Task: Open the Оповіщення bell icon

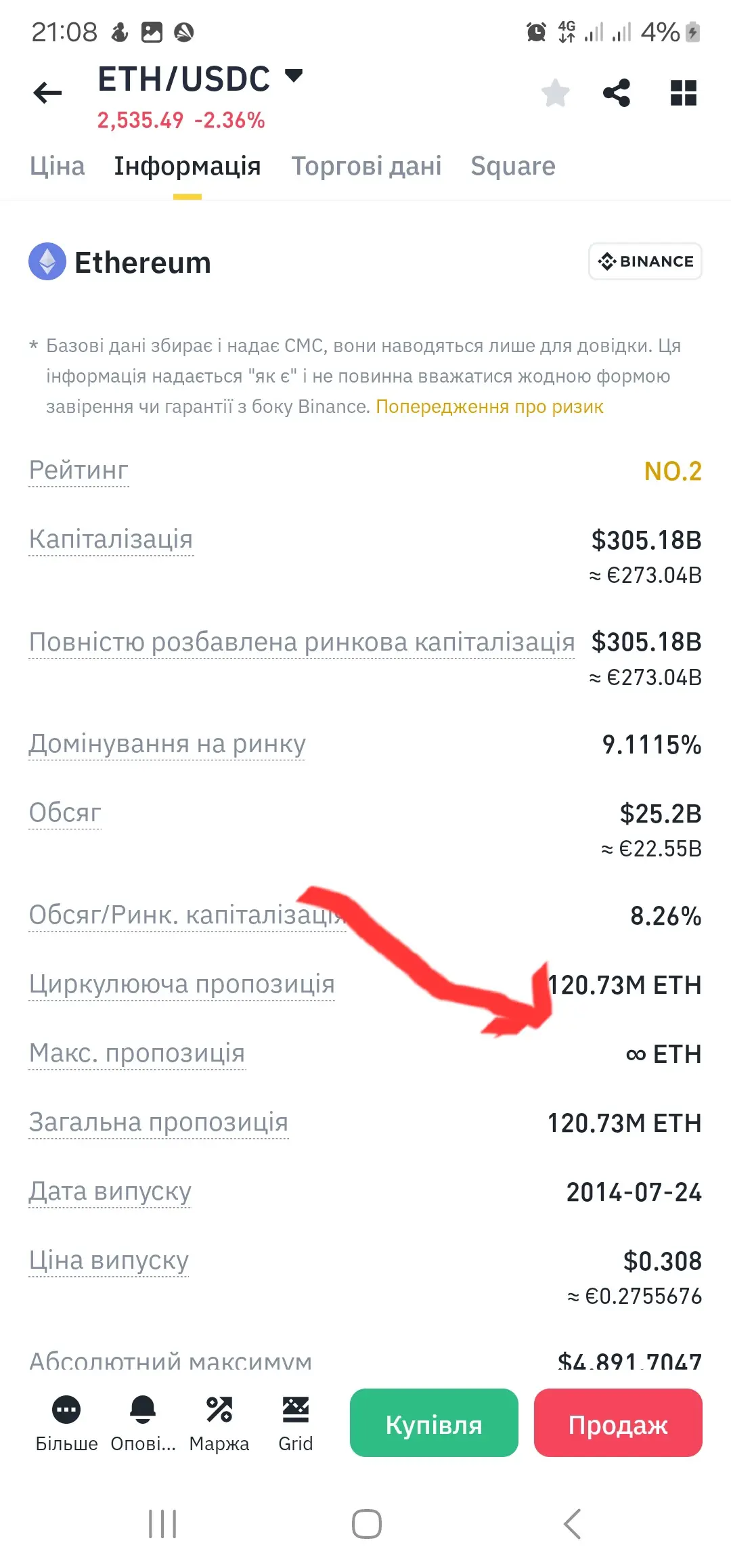Action: click(143, 1410)
